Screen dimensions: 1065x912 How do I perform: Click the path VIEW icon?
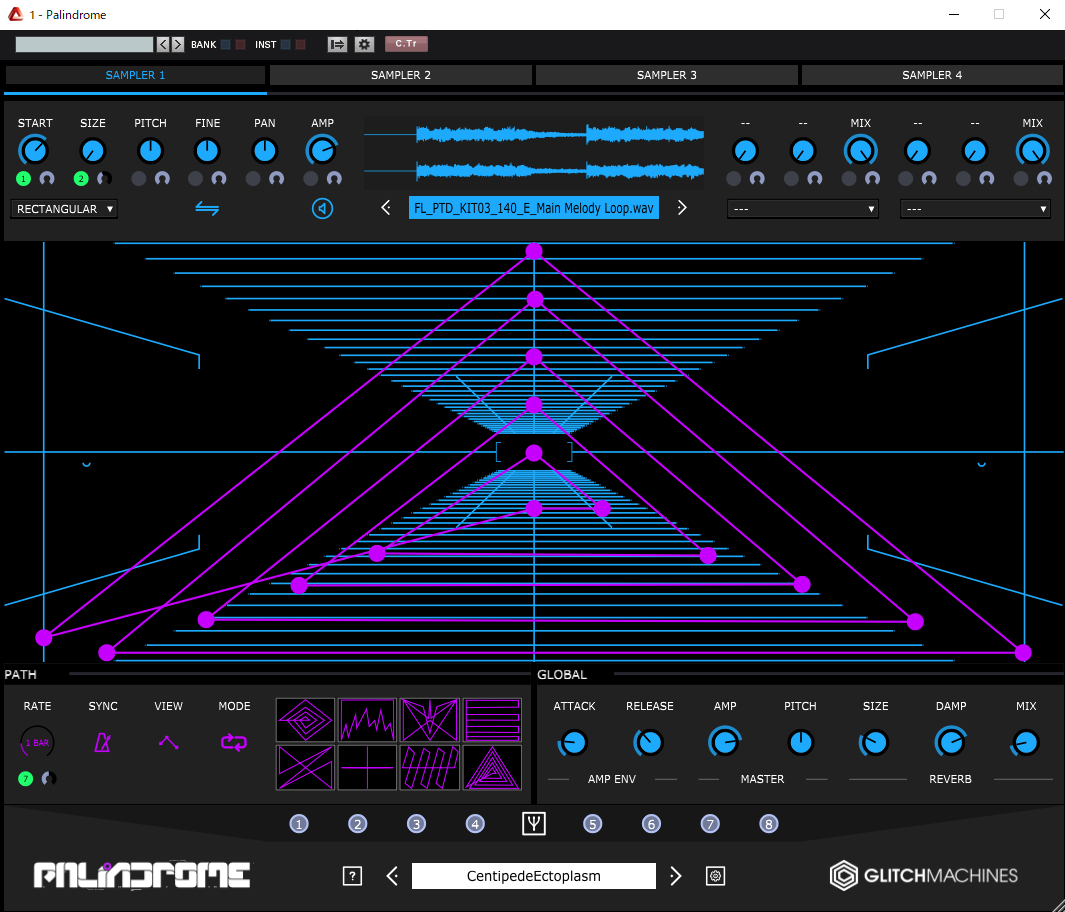[x=168, y=742]
